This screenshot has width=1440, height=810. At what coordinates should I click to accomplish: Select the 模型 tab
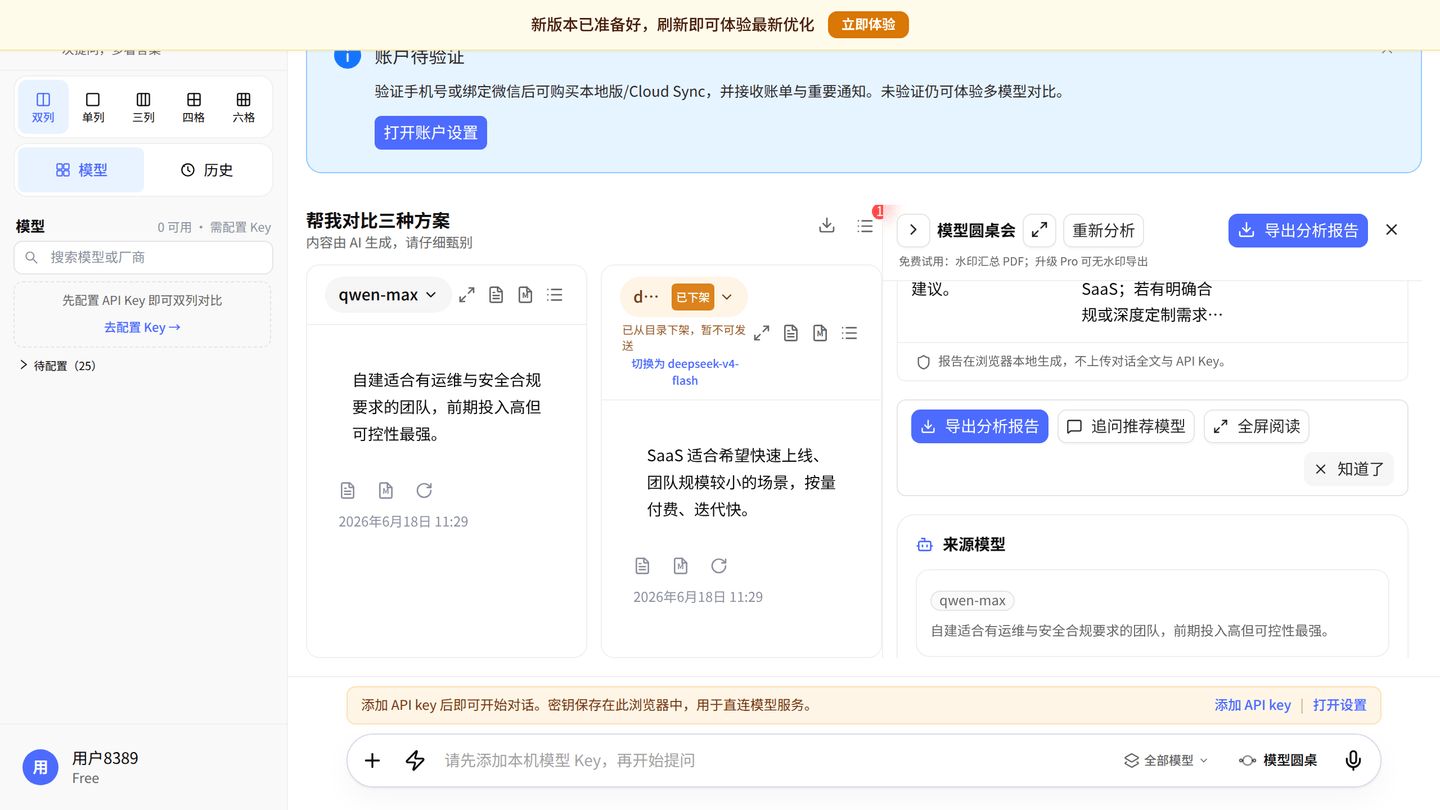pyautogui.click(x=81, y=170)
